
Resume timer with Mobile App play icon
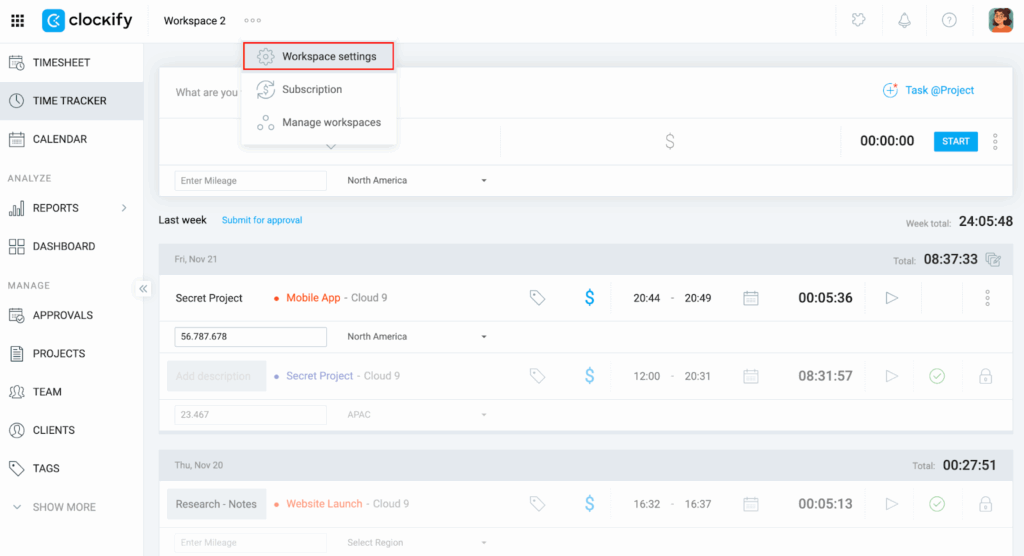(x=892, y=298)
